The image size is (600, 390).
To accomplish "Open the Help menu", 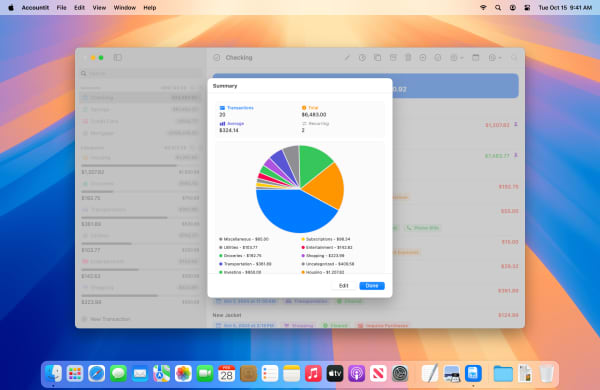I will [150, 8].
